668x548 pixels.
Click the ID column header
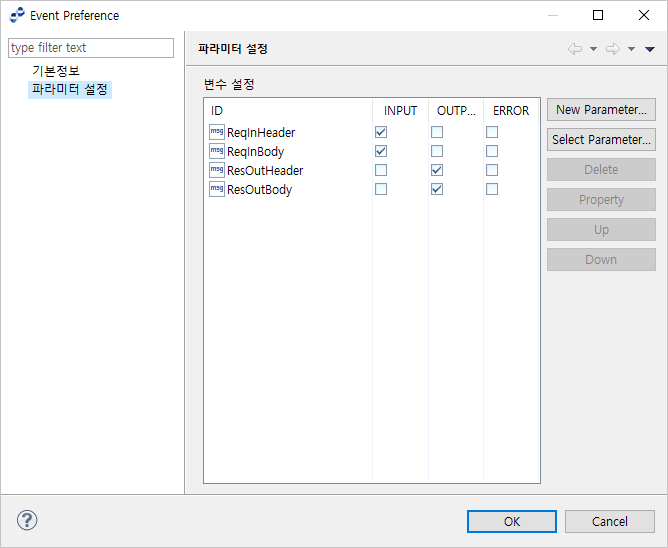pyautogui.click(x=288, y=111)
